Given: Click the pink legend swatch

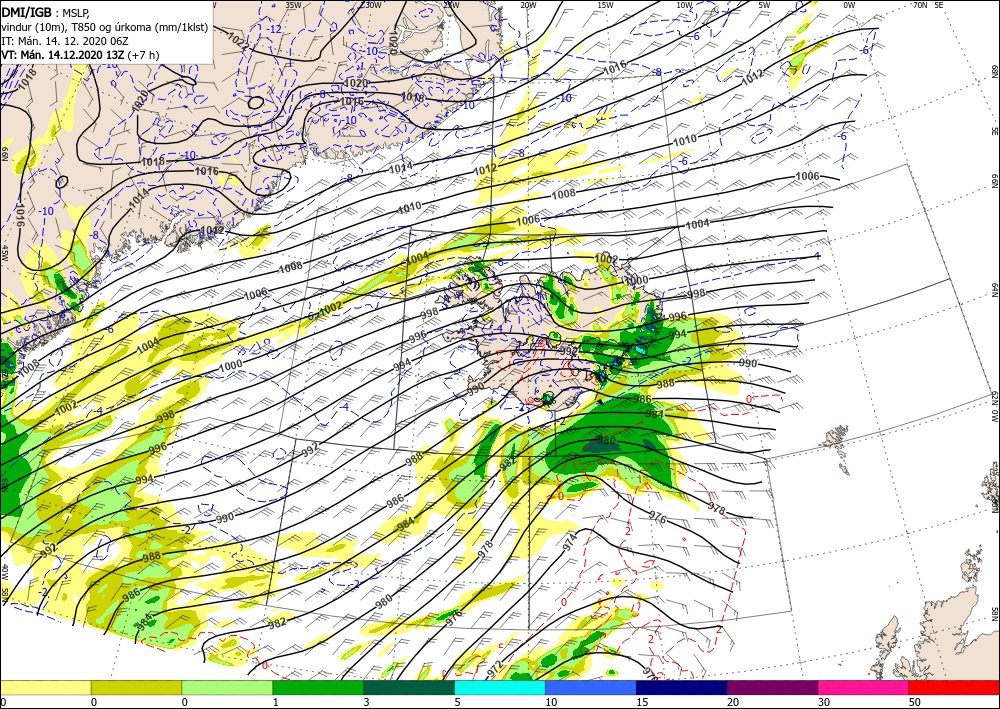Looking at the screenshot, I should pyautogui.click(x=864, y=687).
